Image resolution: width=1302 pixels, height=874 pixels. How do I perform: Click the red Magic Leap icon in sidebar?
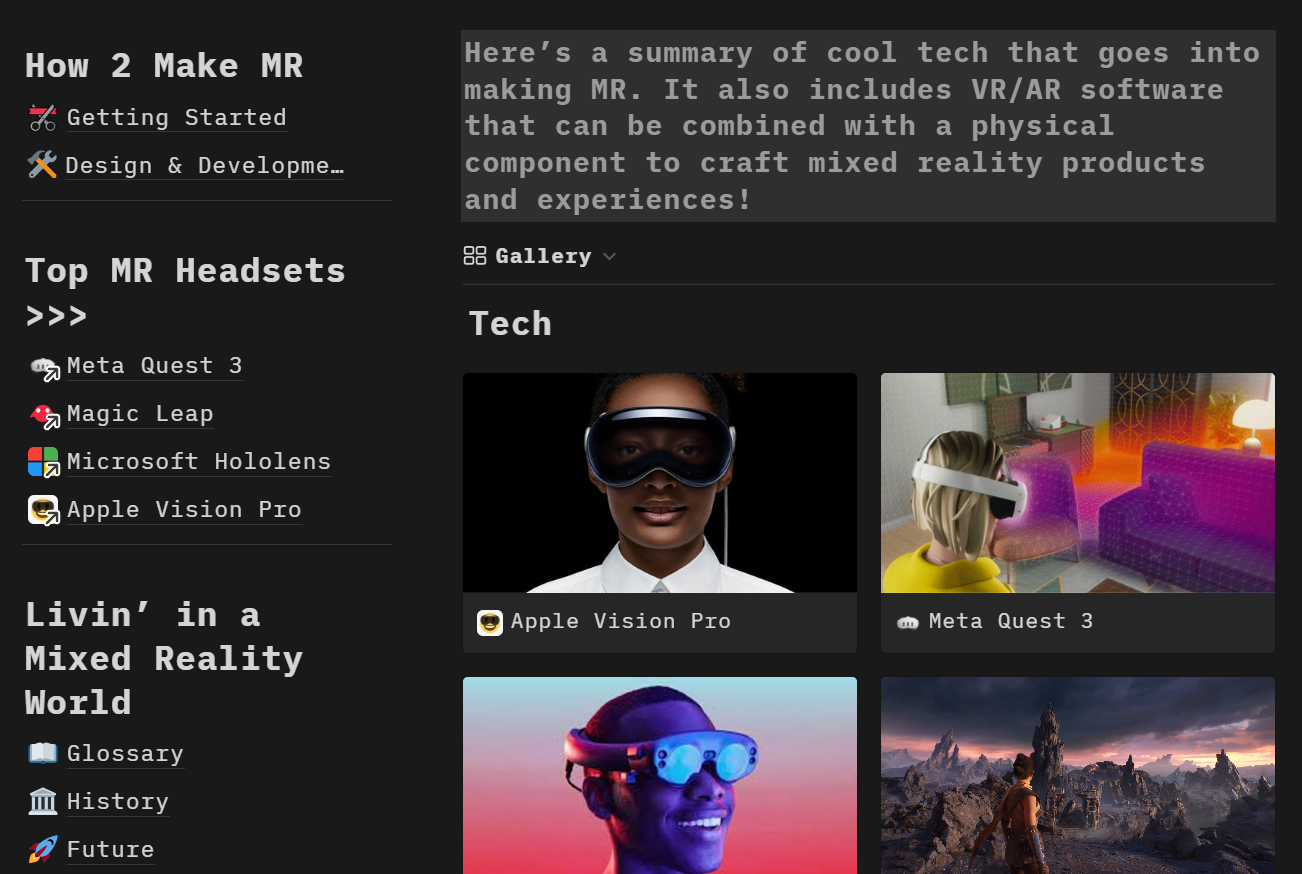pos(43,414)
